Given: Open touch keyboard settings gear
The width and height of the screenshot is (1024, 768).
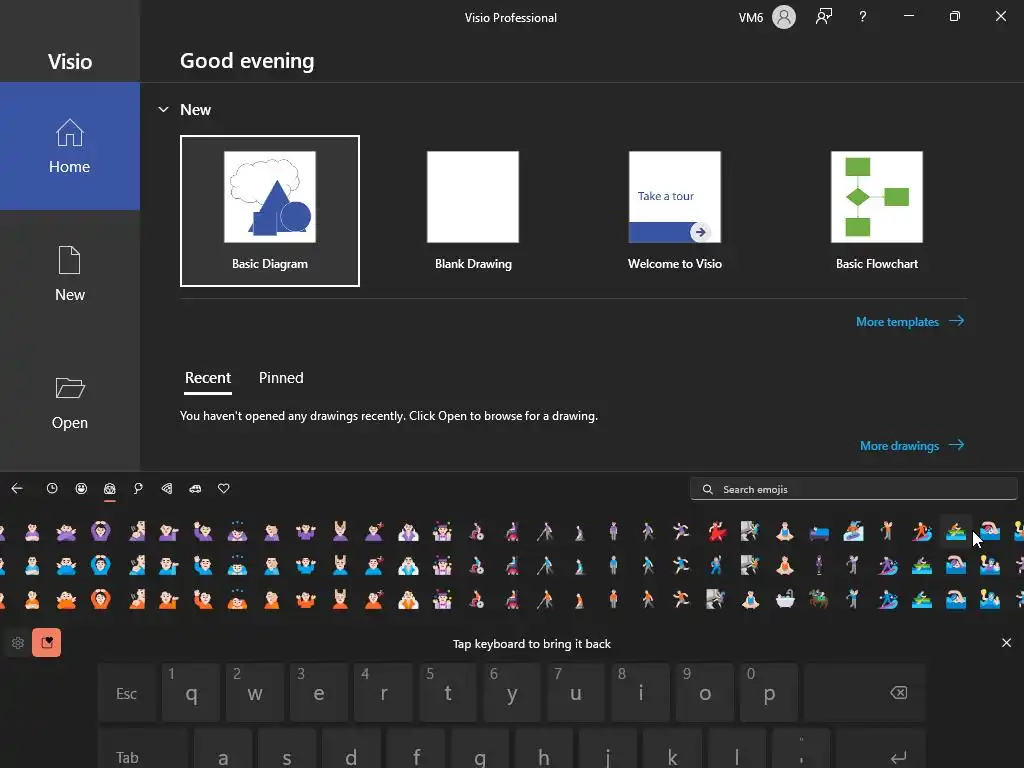Looking at the screenshot, I should pyautogui.click(x=18, y=643).
